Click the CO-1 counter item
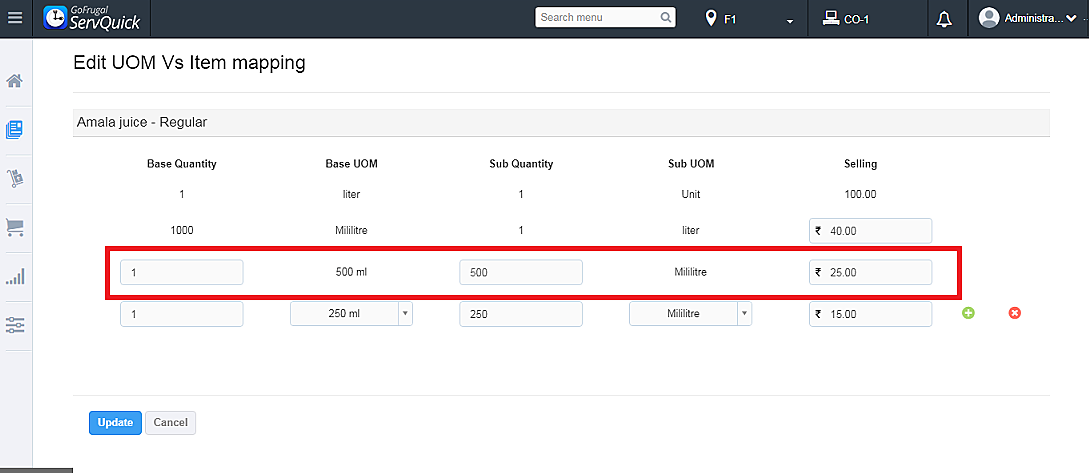 845,19
